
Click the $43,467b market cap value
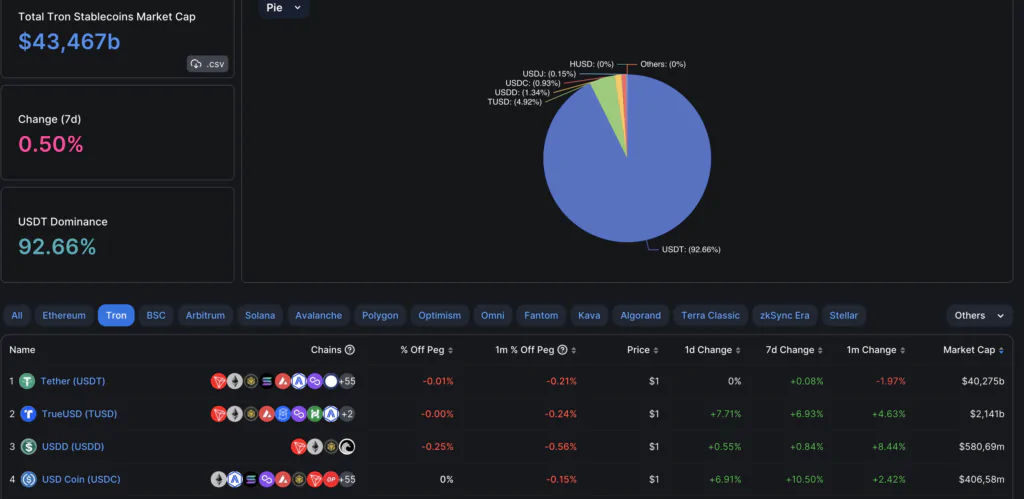pyautogui.click(x=69, y=41)
